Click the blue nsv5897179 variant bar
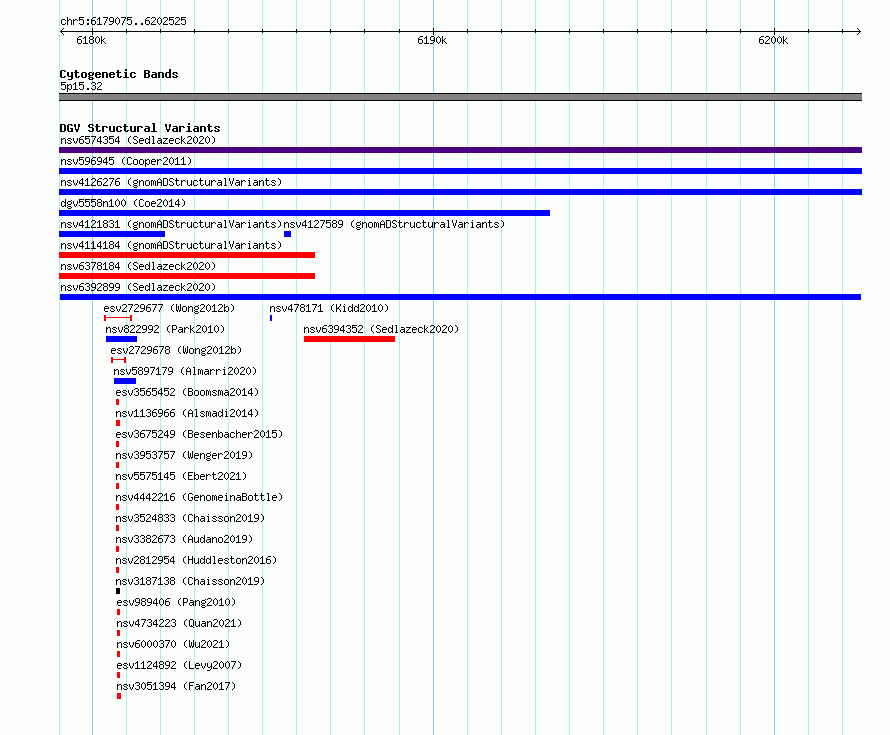890x735 pixels. tap(125, 381)
